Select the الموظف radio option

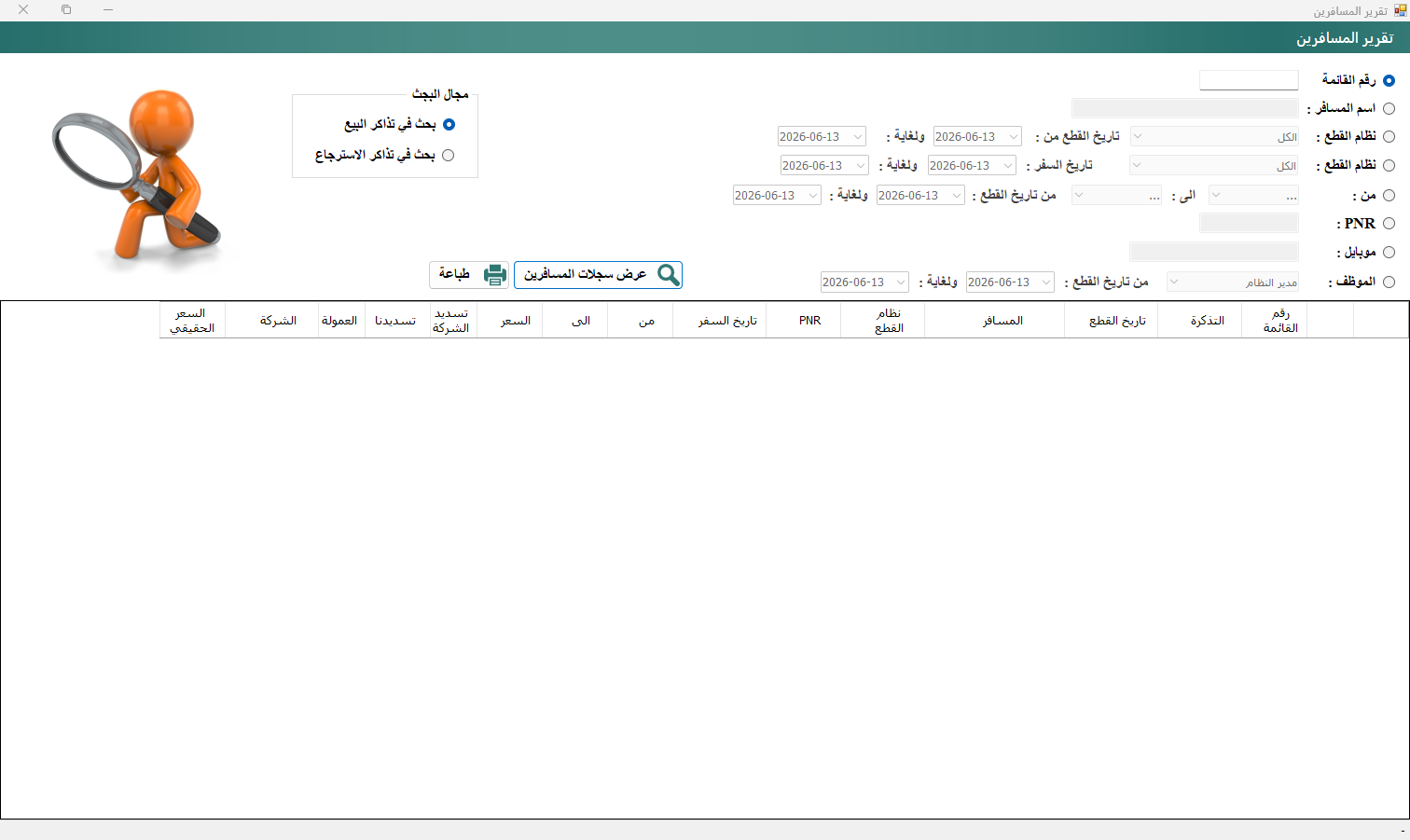click(1389, 282)
